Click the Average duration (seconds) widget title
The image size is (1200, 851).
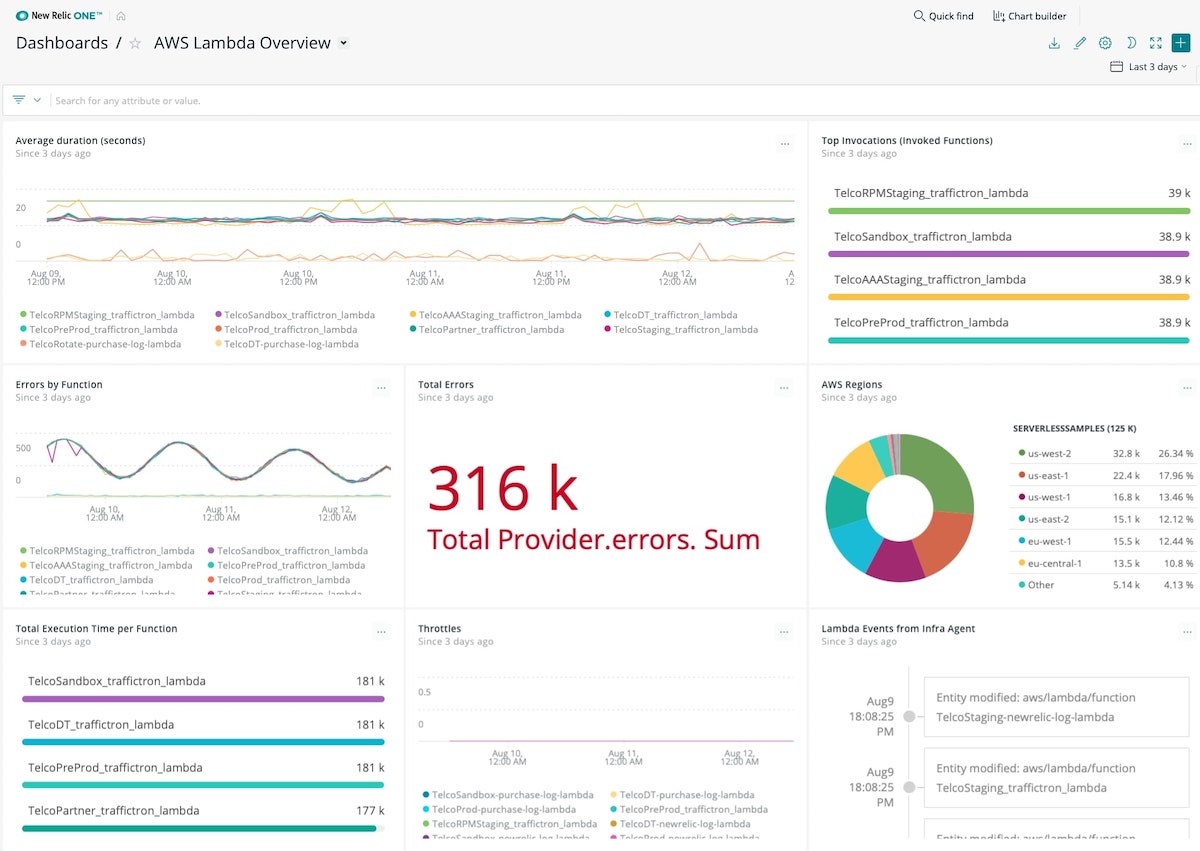click(x=80, y=141)
